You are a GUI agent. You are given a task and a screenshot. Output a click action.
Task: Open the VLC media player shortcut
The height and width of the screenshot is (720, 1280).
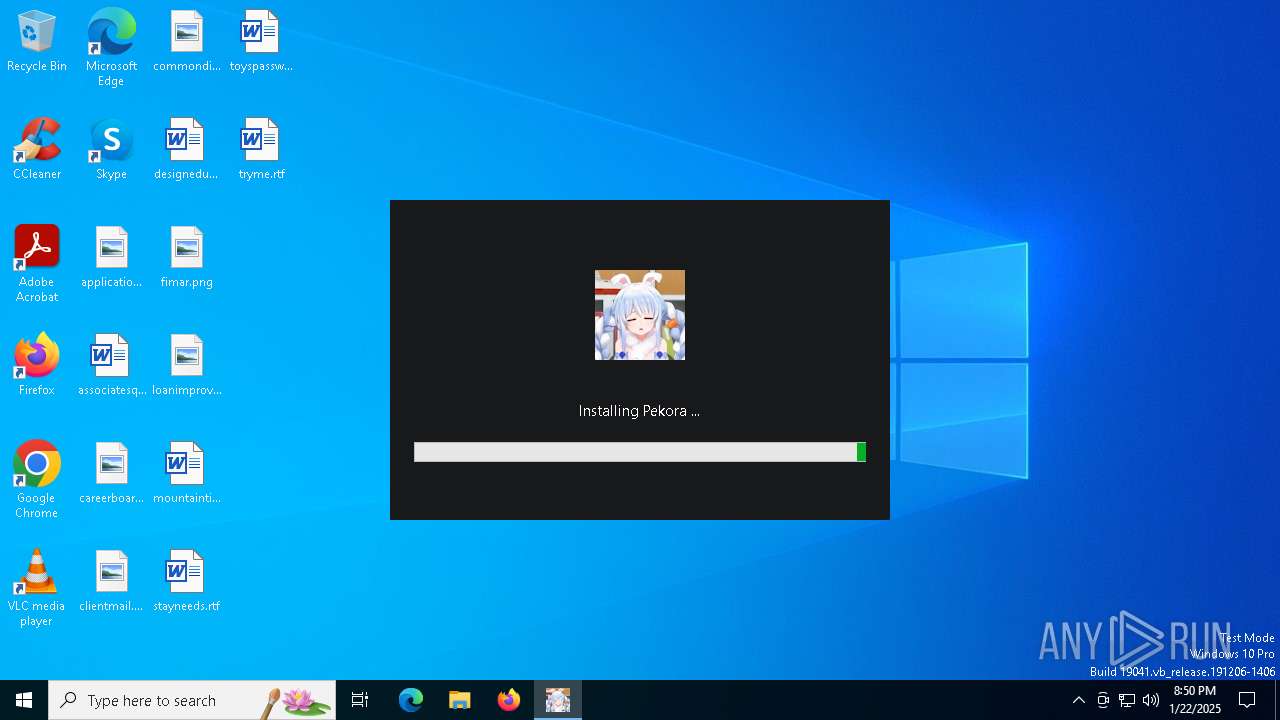[37, 588]
